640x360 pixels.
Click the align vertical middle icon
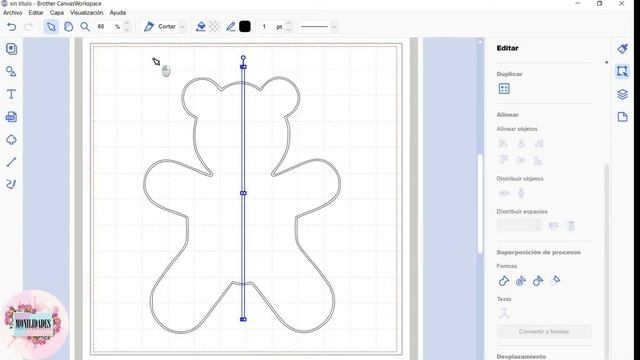tap(521, 160)
